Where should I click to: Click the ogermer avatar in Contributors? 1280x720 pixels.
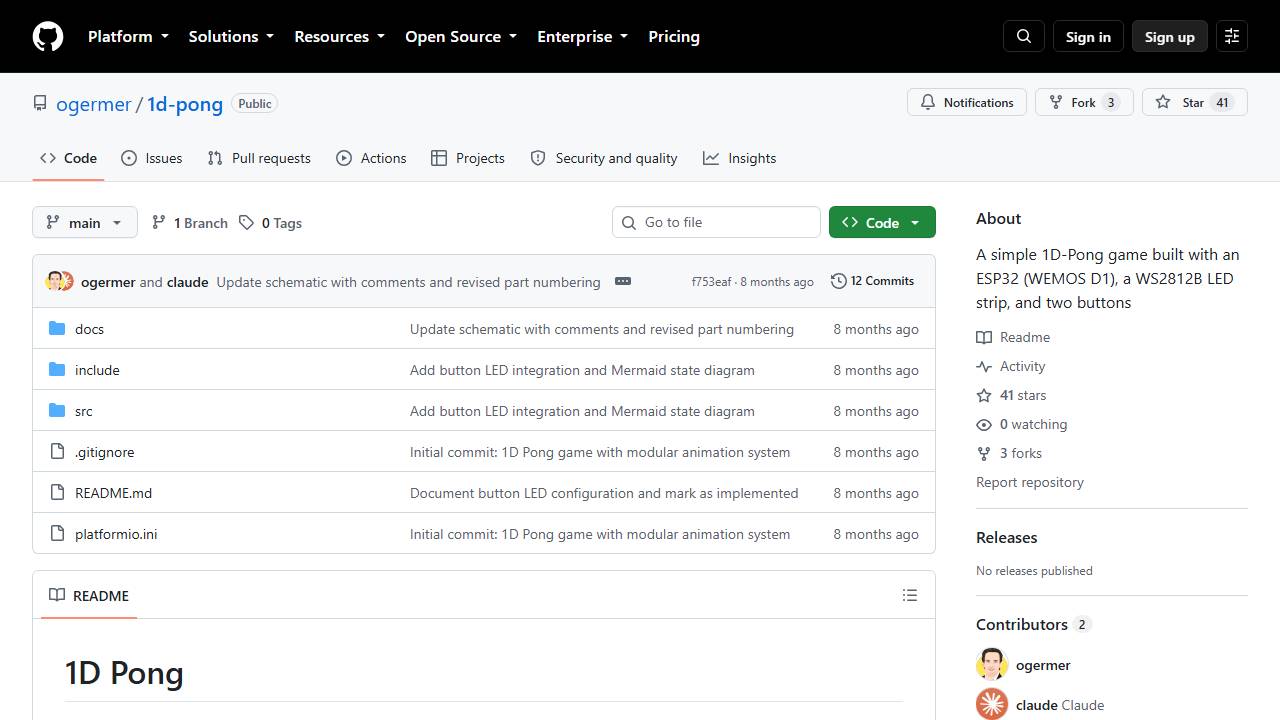coord(992,665)
